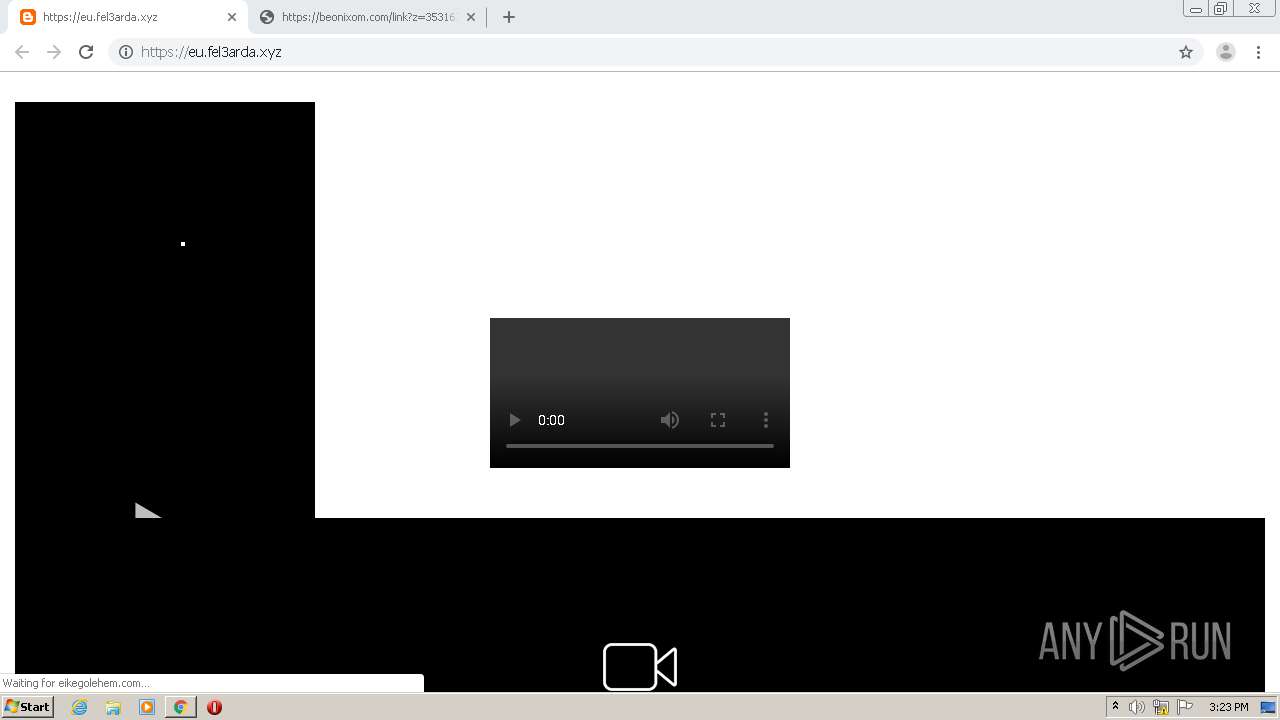1280x720 pixels.
Task: Launch Internet Explorer from taskbar
Action: tap(80, 707)
